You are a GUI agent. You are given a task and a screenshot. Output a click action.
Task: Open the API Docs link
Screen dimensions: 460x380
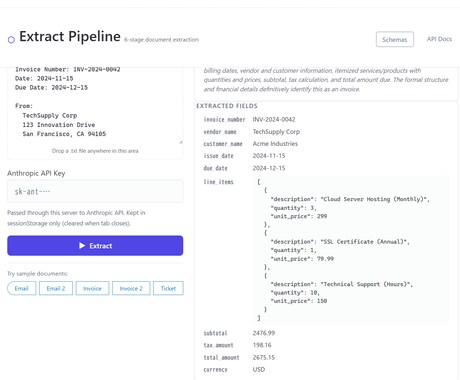439,39
